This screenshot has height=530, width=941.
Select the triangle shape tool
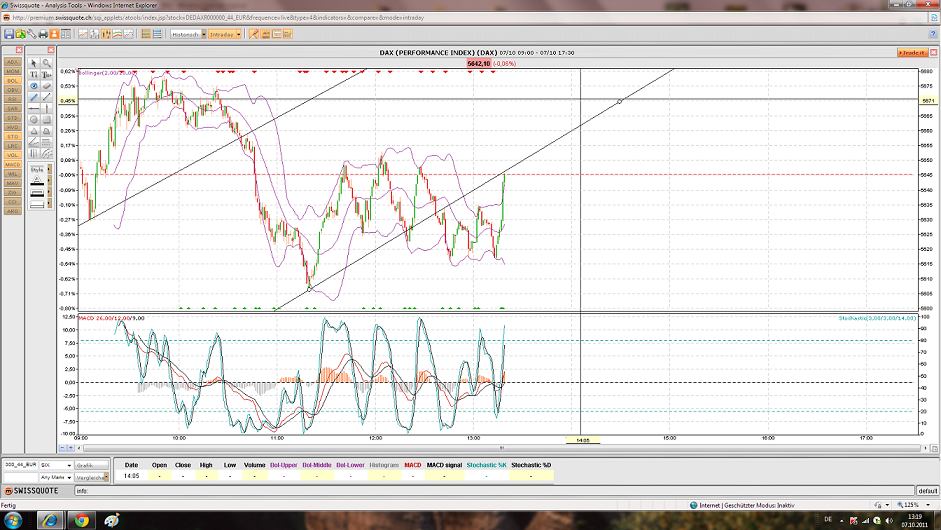[34, 131]
